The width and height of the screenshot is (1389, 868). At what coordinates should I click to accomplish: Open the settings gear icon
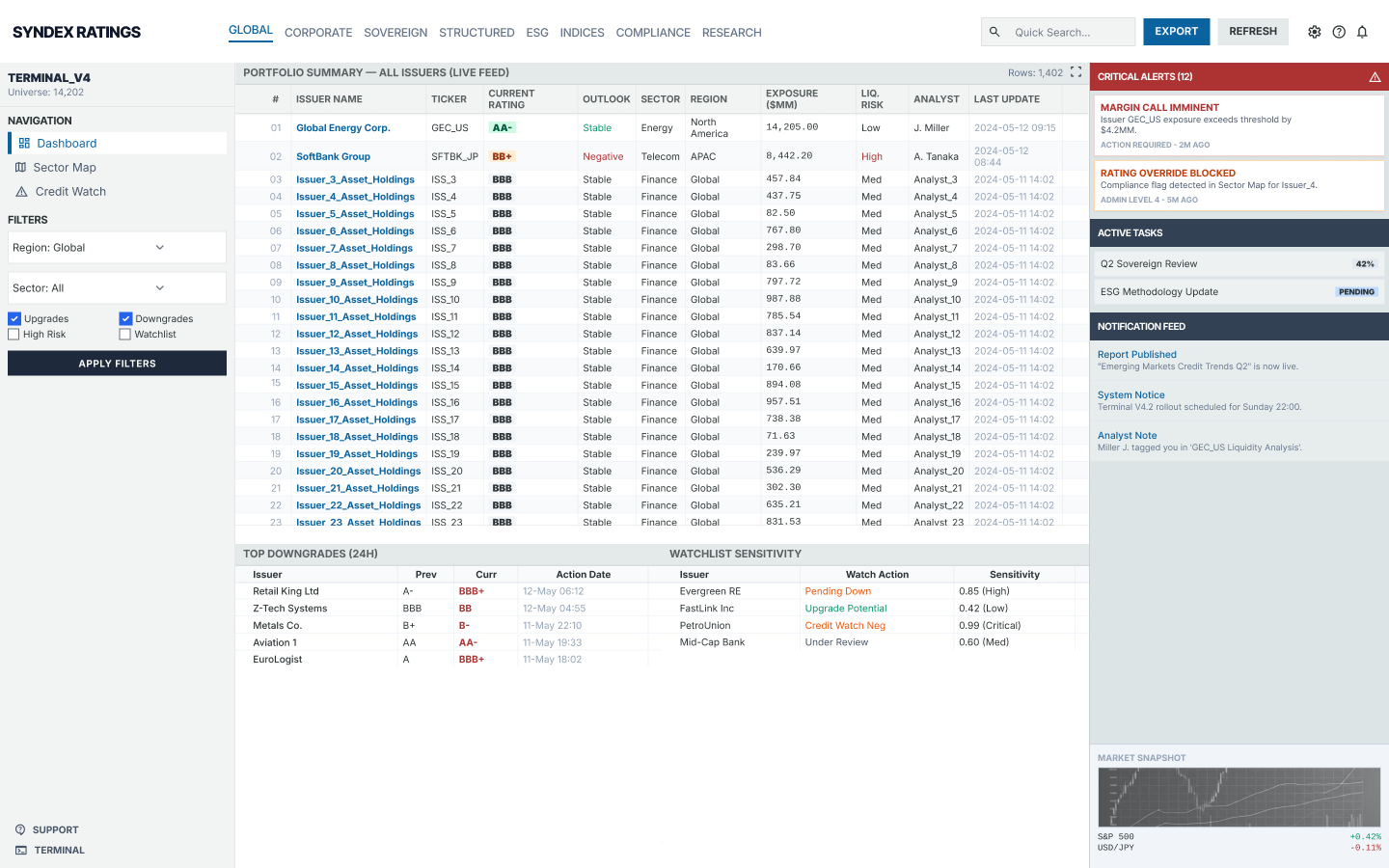click(1314, 32)
